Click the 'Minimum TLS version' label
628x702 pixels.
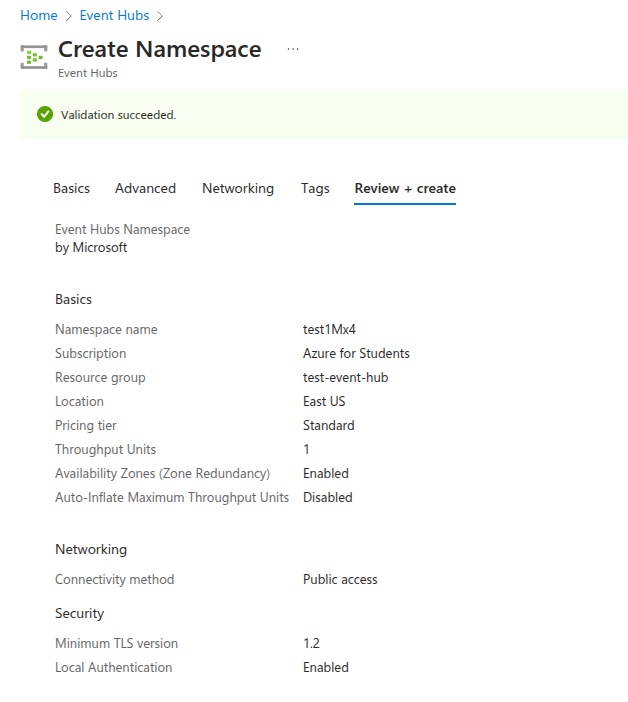[116, 643]
